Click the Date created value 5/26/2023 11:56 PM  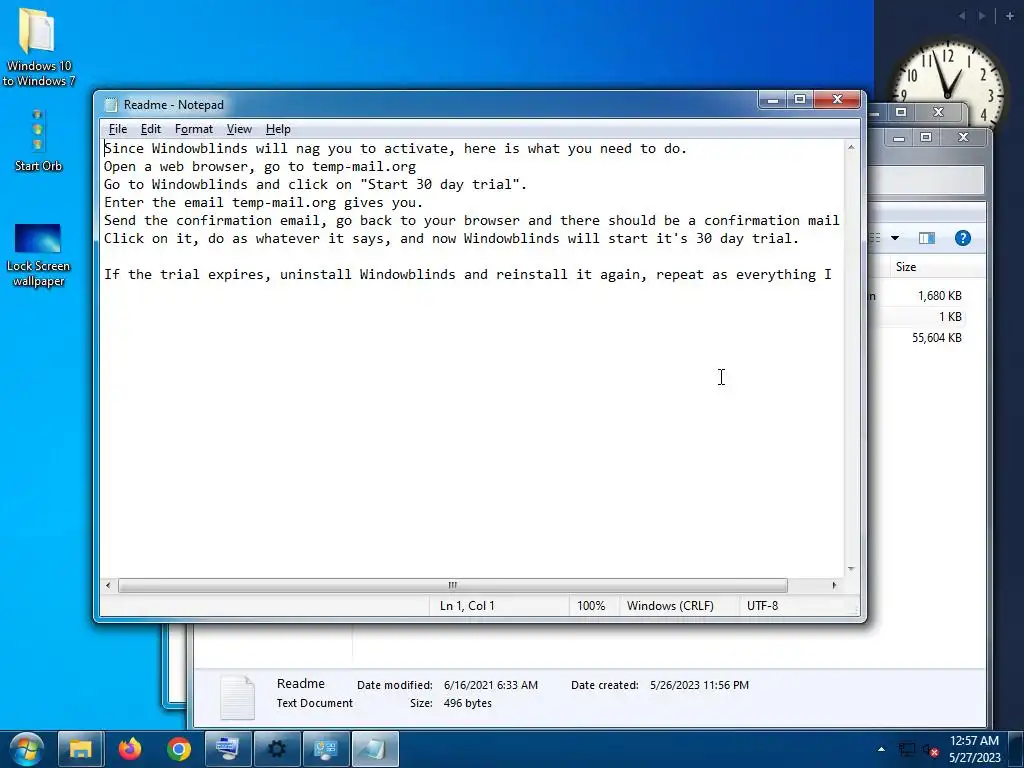tap(699, 685)
